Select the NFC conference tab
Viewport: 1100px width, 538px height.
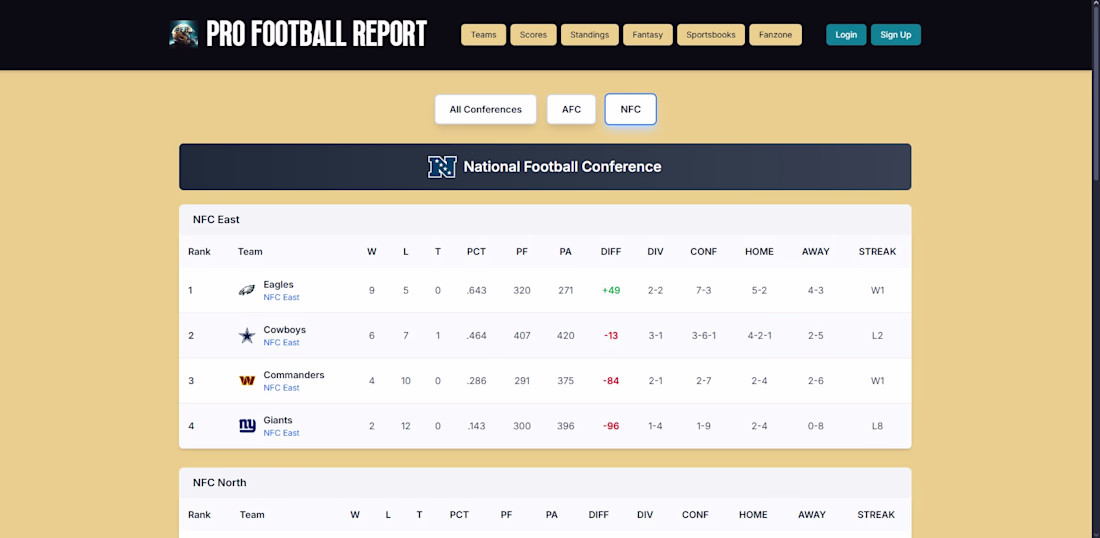pos(630,109)
